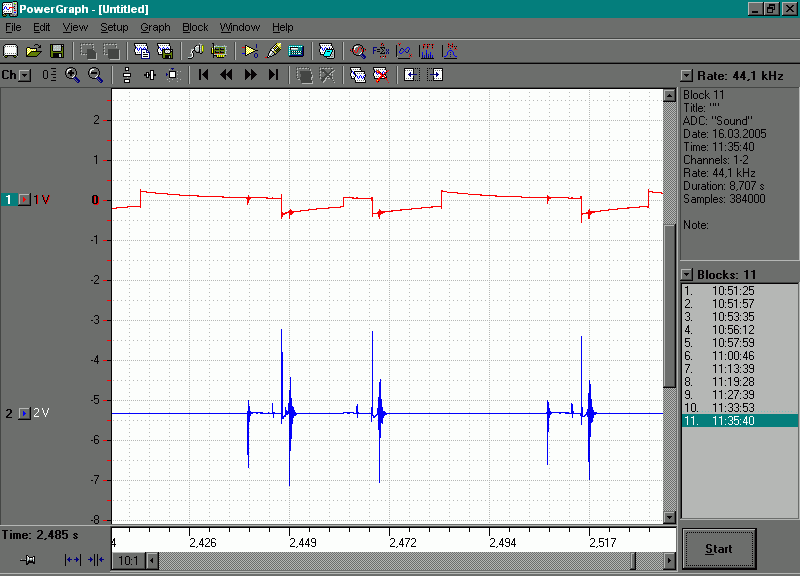Toggle channel 1 red marker button
This screenshot has height=576, width=800.
coord(24,199)
